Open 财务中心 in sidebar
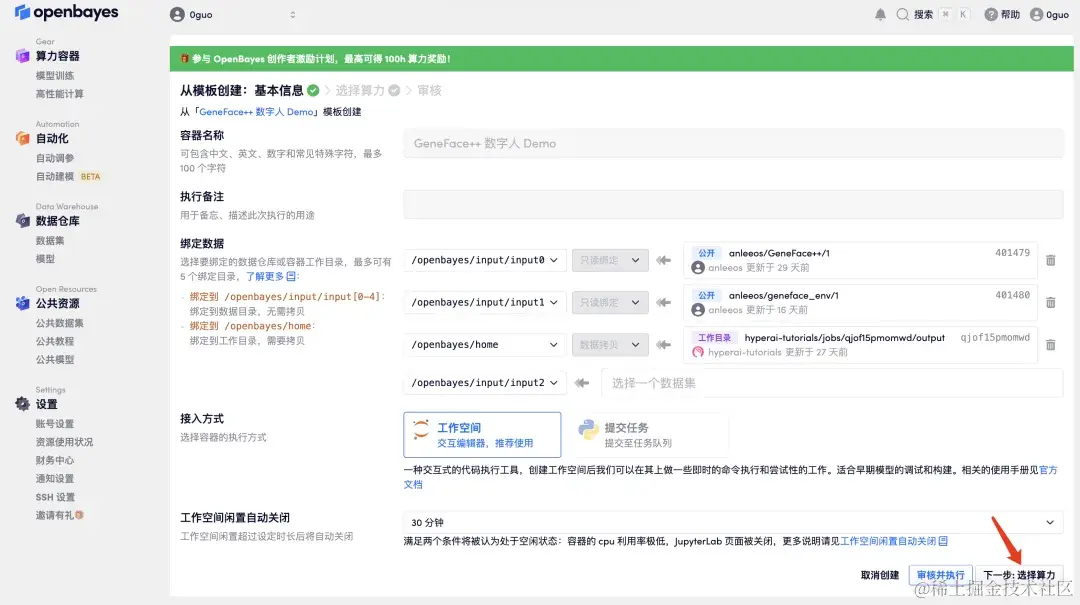The height and width of the screenshot is (605, 1080). (x=55, y=460)
